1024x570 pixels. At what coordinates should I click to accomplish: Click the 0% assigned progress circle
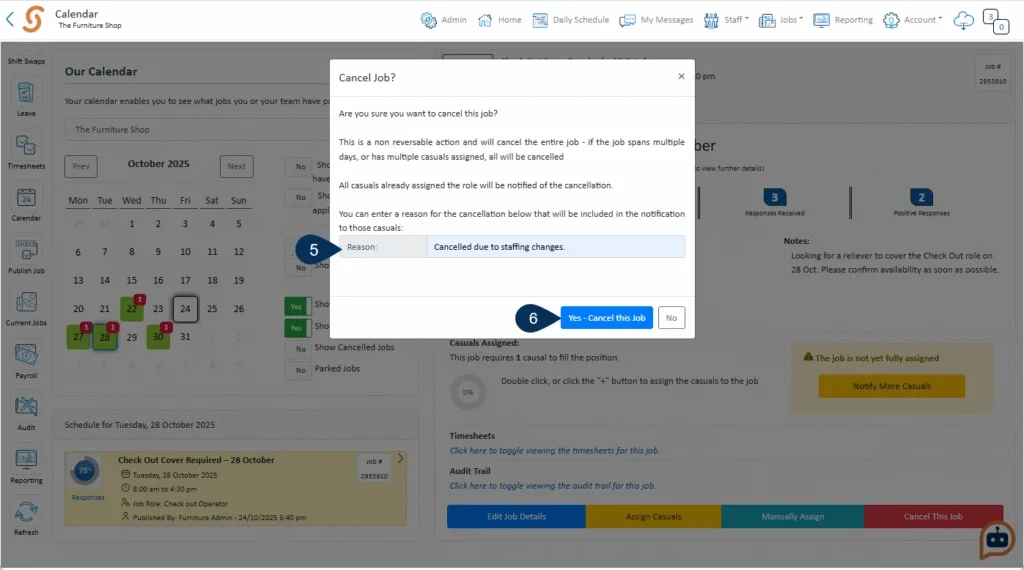[x=468, y=392]
